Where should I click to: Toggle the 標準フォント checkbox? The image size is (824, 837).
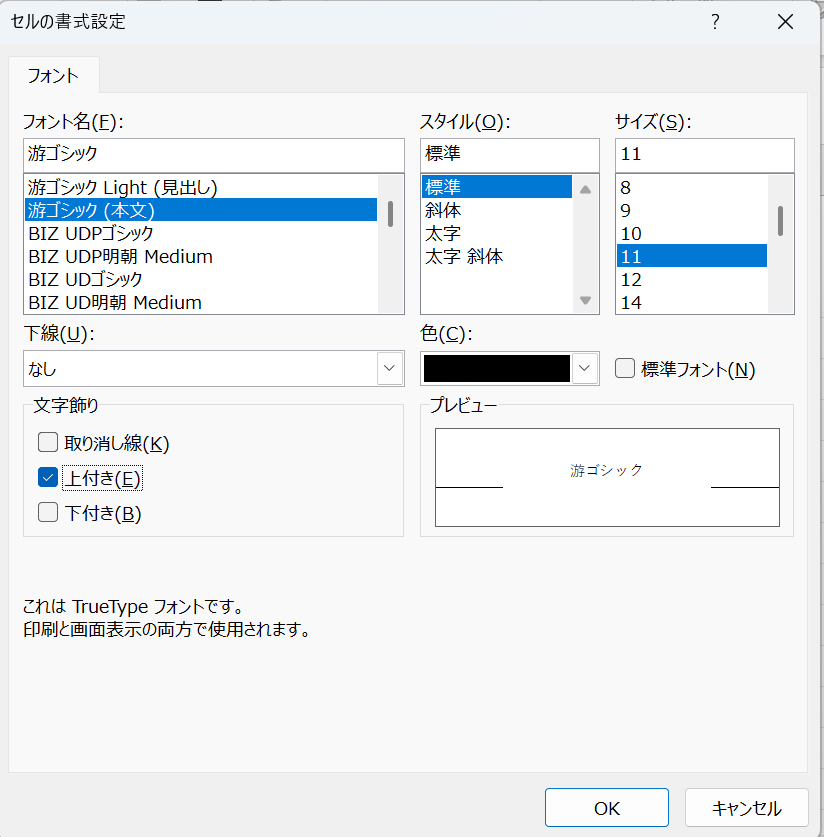625,369
